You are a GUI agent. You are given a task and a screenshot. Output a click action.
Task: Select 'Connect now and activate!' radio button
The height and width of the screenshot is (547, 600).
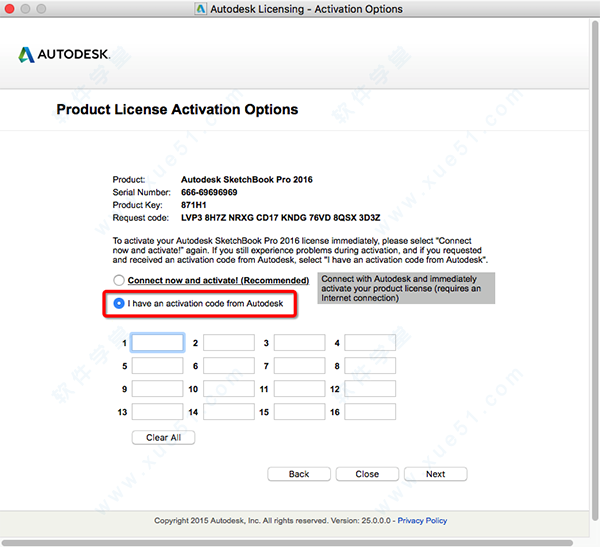[x=119, y=280]
